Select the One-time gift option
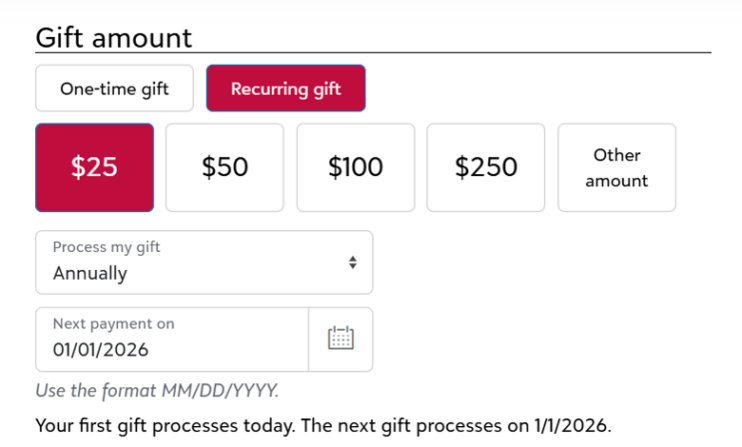This screenshot has width=742, height=447. click(115, 88)
